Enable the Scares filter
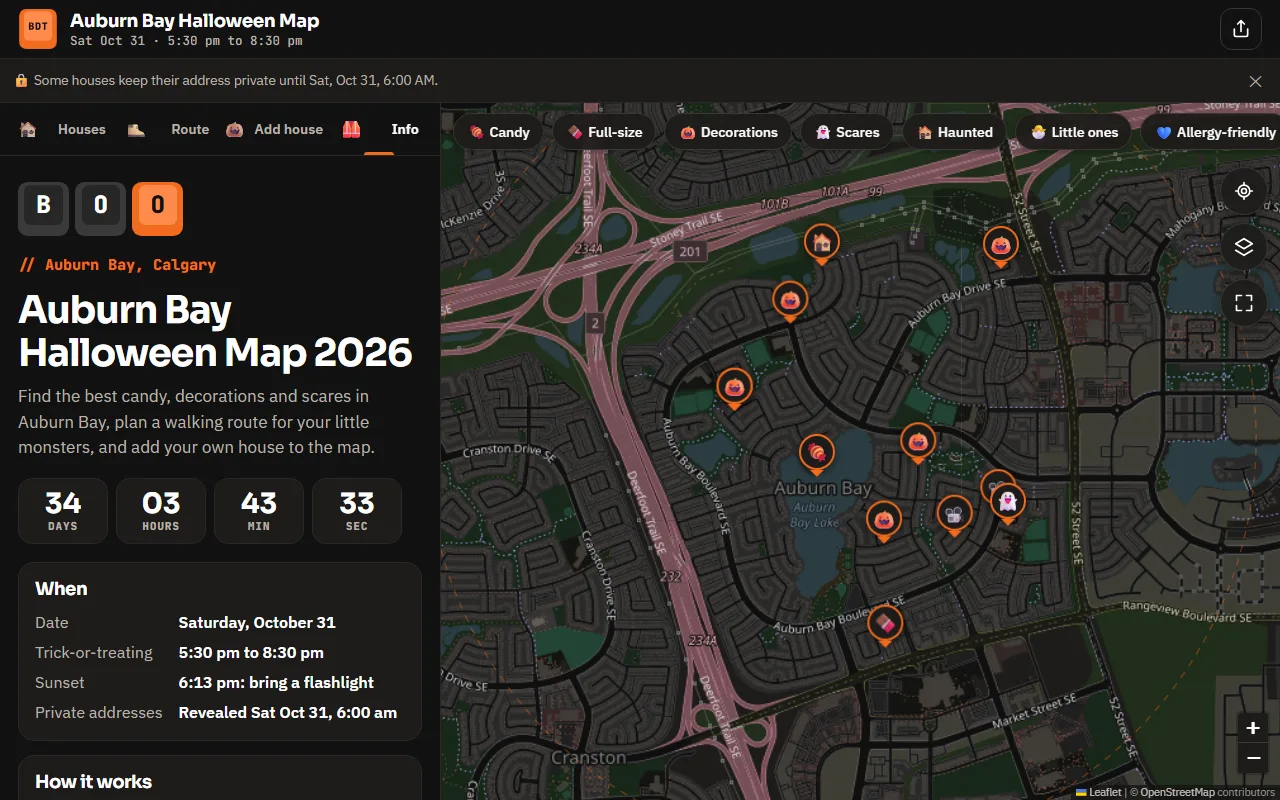 (x=847, y=132)
